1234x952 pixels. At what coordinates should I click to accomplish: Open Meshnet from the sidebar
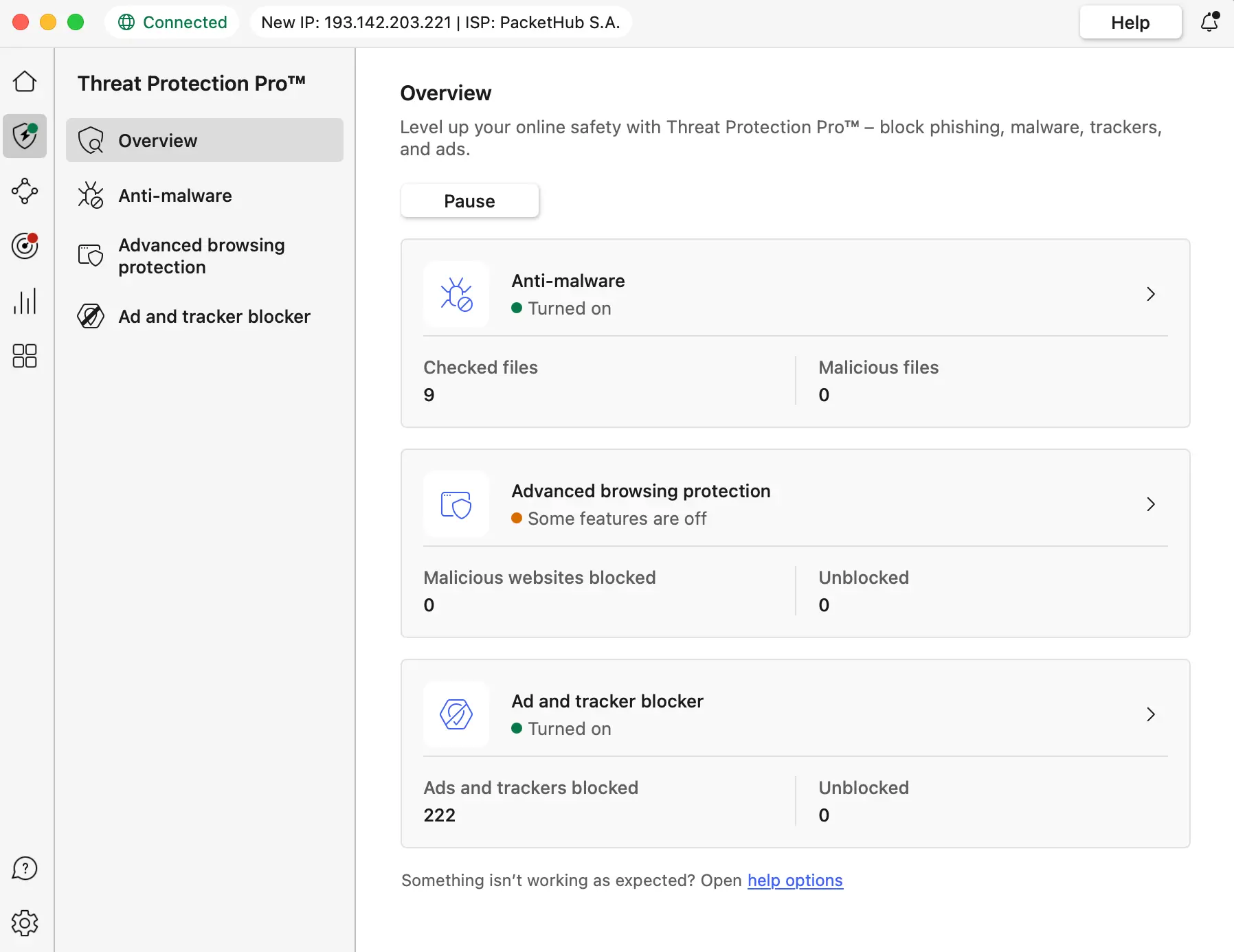(25, 192)
